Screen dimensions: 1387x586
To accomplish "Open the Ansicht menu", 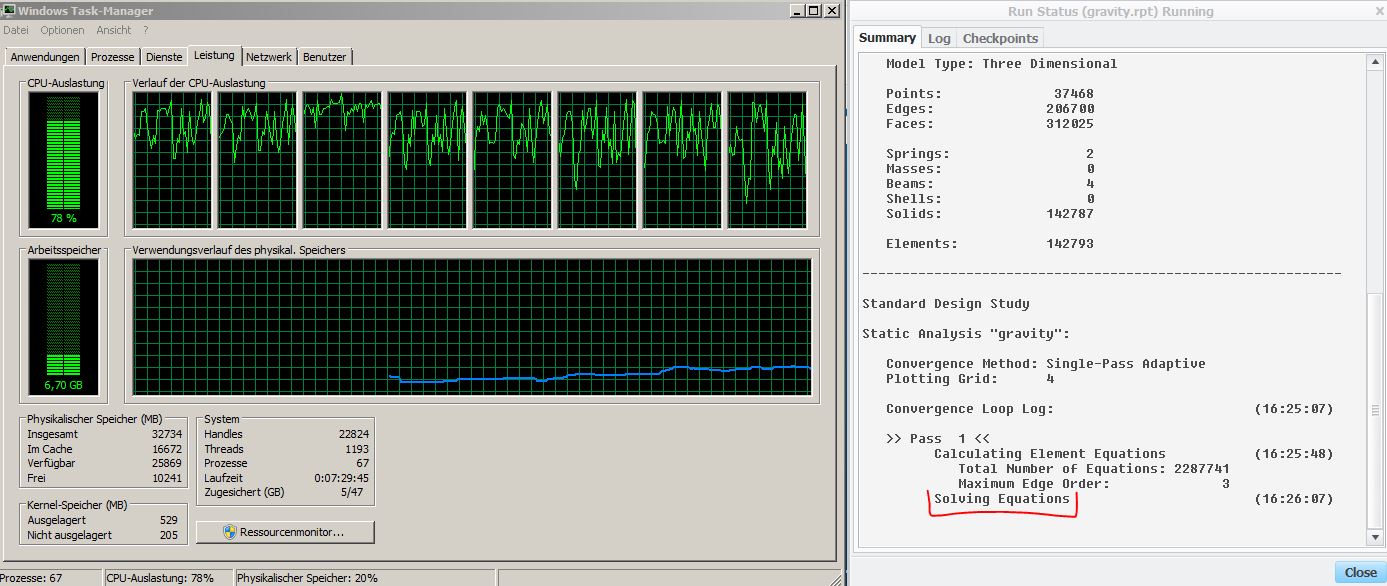I will coord(113,31).
